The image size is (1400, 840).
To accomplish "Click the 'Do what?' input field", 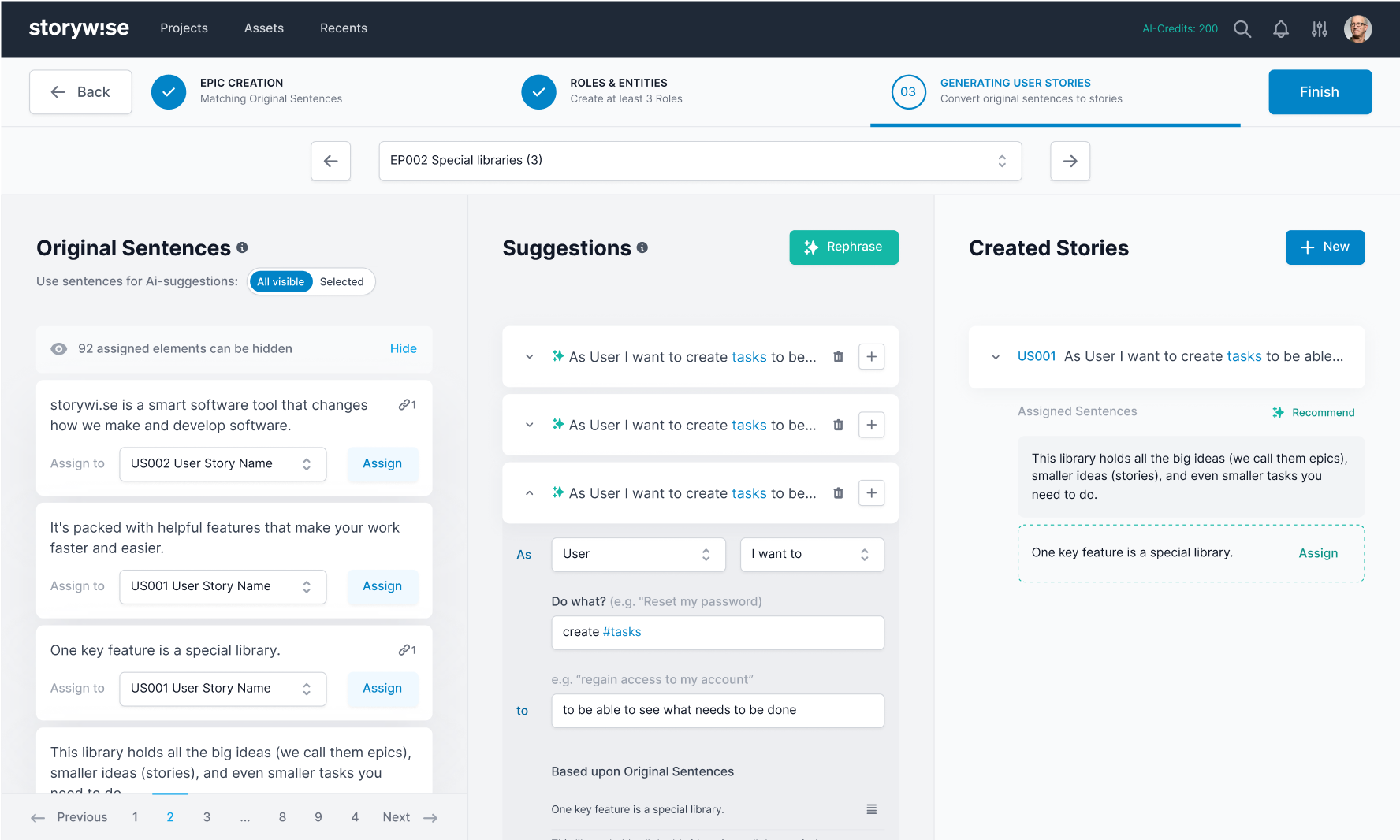I will 717,633.
